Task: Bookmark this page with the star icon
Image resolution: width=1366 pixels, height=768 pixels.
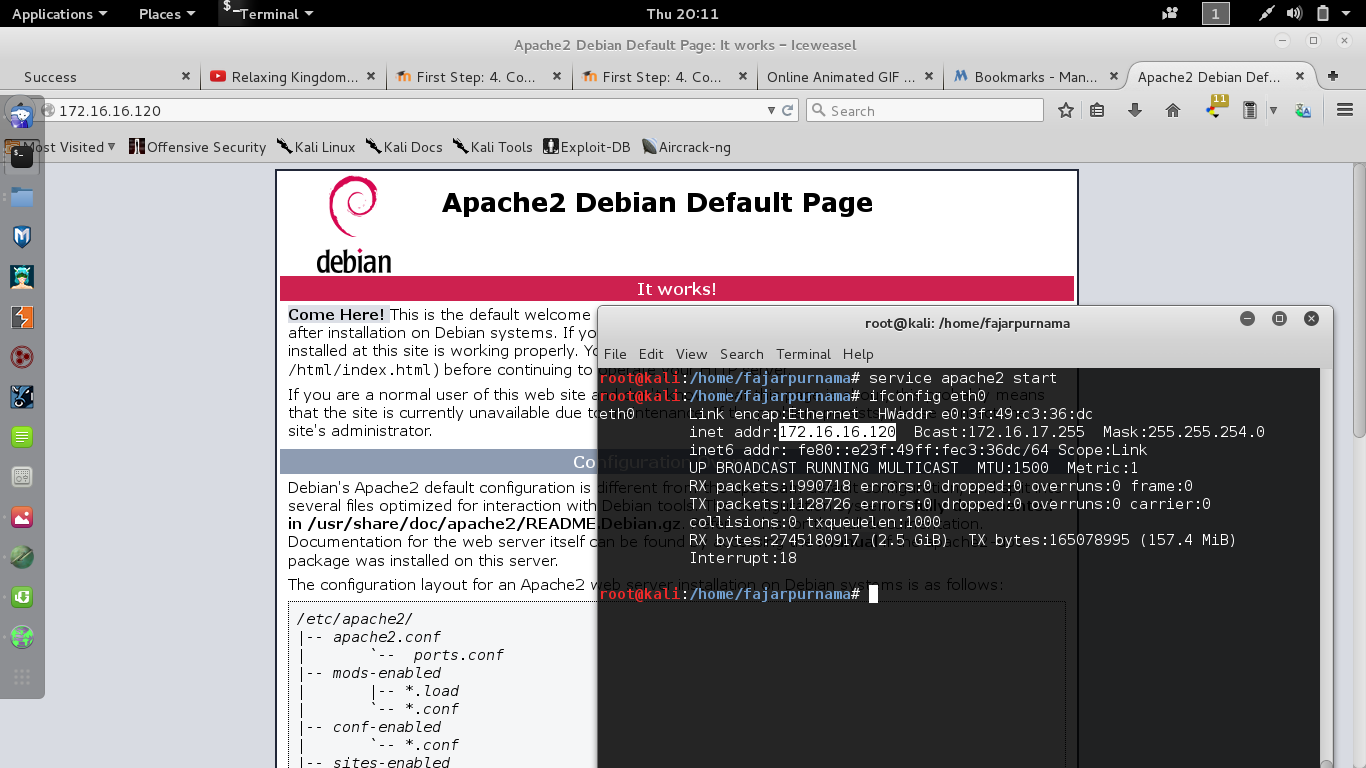Action: [x=1066, y=111]
